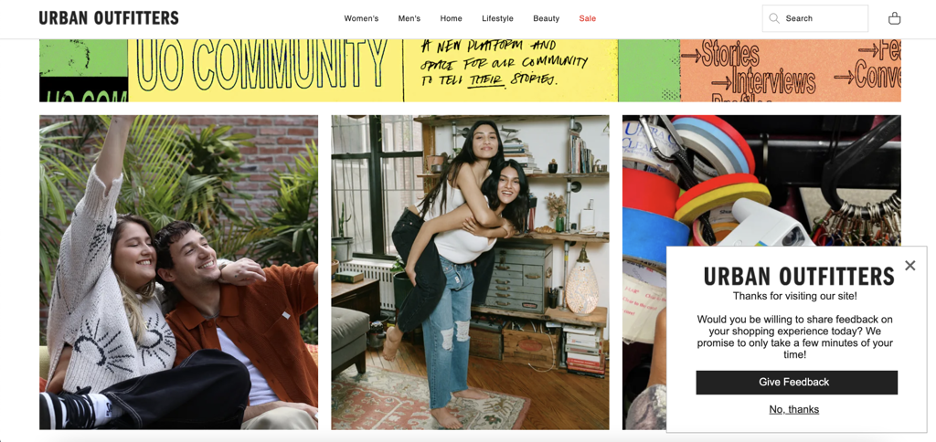Screen dimensions: 936x442
Task: Click the Urban Outfitters header logo
Action: coord(109,18)
